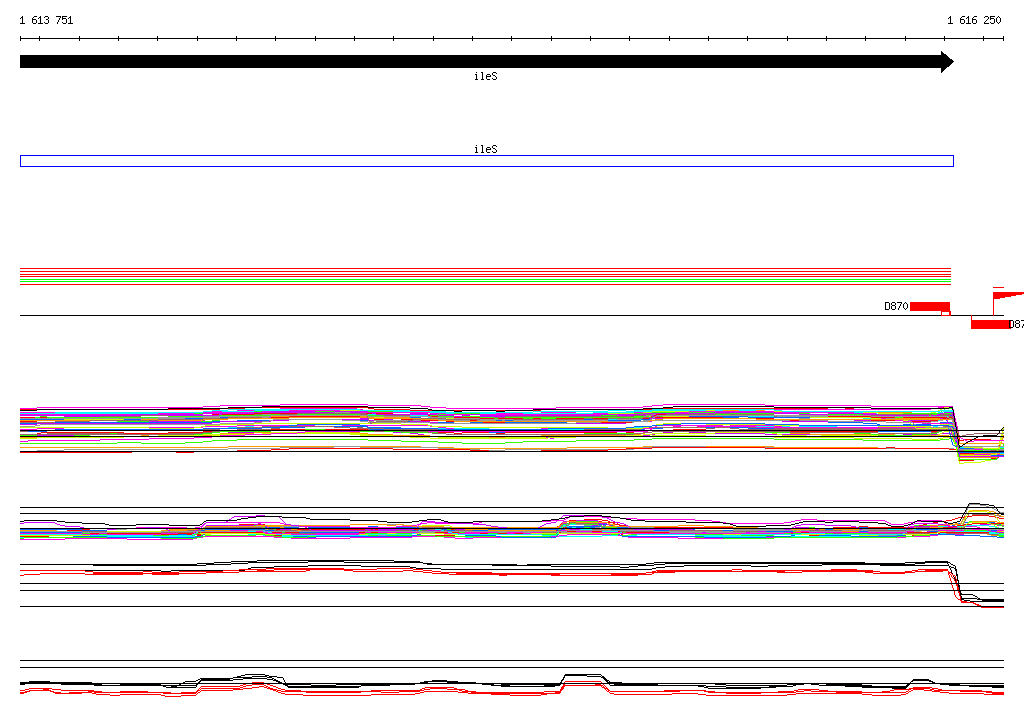The height and width of the screenshot is (714, 1024).
Task: Select the red block next to D870 label
Action: point(930,306)
